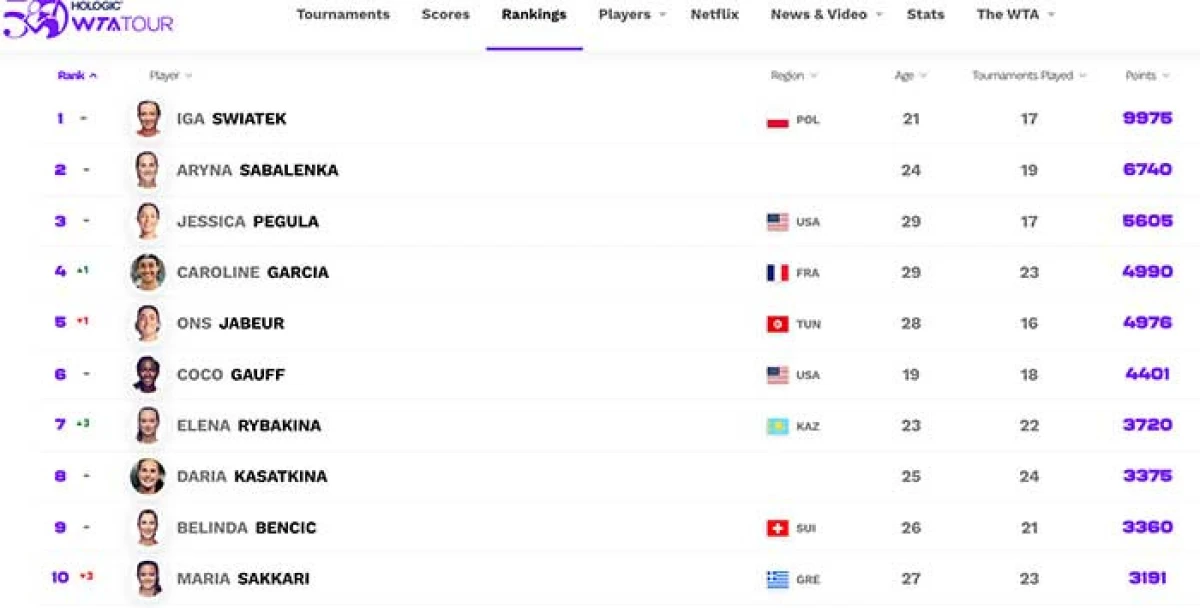Sort table by Rank column
Image resolution: width=1200 pixels, height=608 pixels.
(x=77, y=76)
